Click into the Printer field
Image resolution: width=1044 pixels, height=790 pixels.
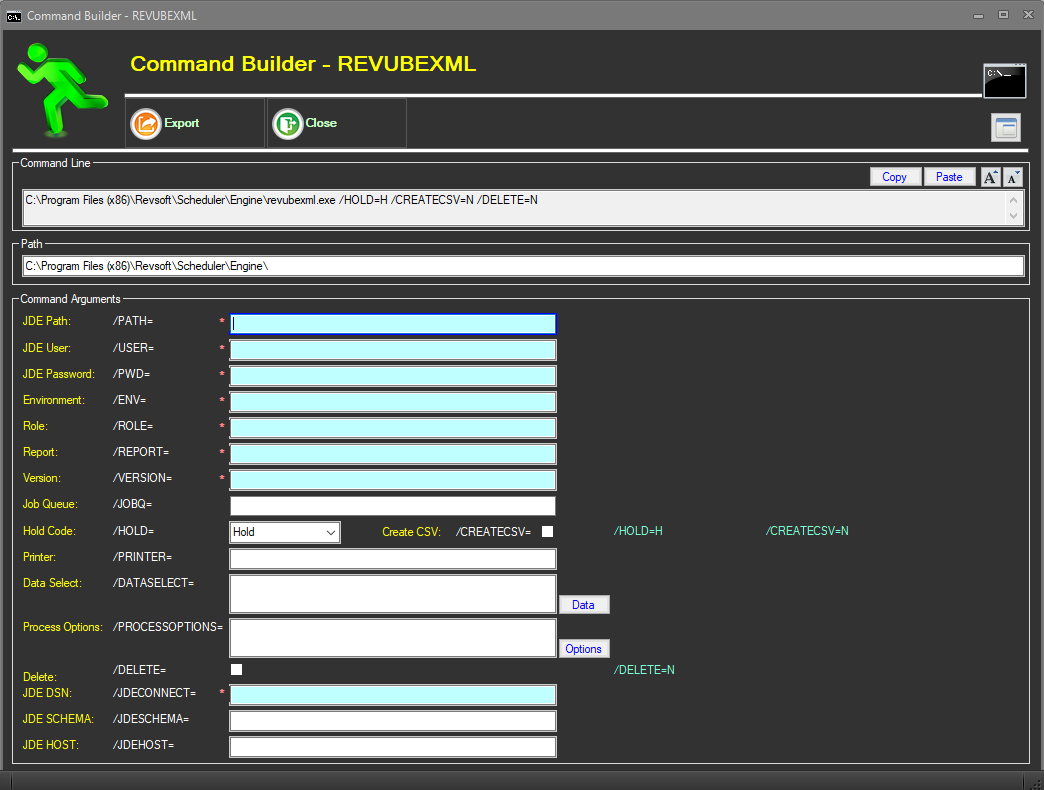(392, 558)
